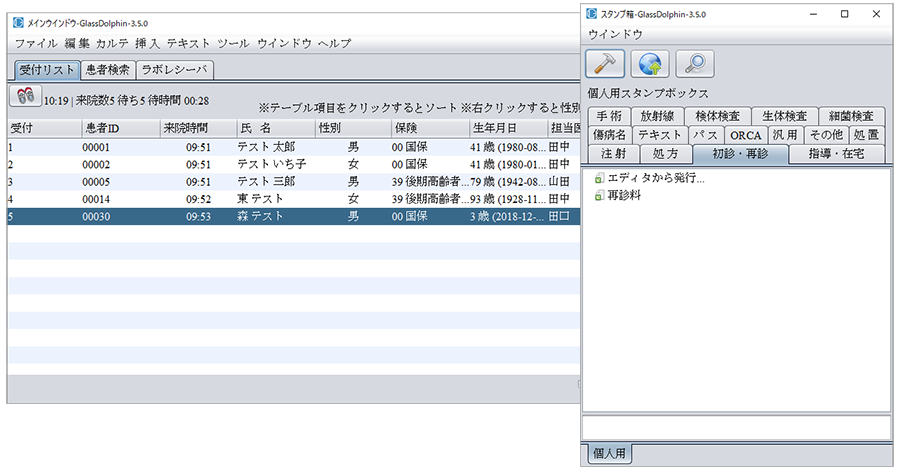Click the globe with upload arrow icon
Screen dimensions: 900x471
point(650,64)
